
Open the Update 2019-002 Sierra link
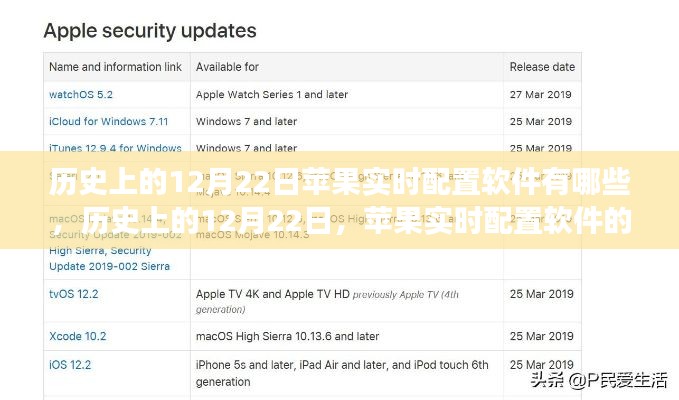(110, 266)
